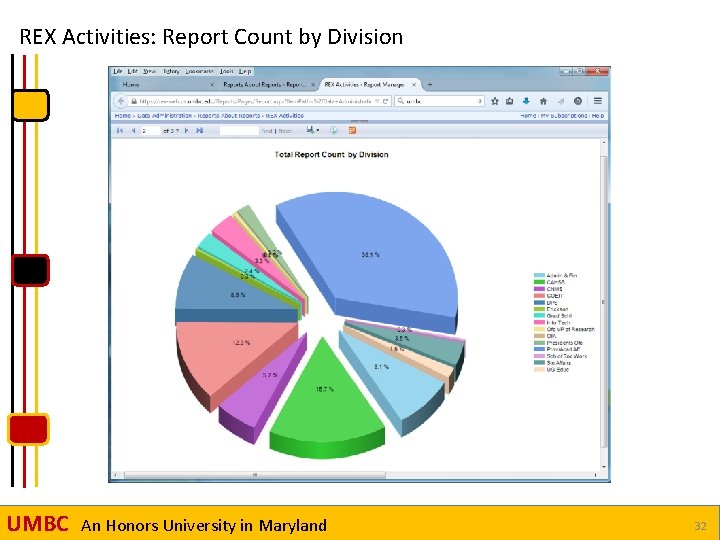The width and height of the screenshot is (720, 540).
Task: Go back with the browser back arrow
Action: 121,101
